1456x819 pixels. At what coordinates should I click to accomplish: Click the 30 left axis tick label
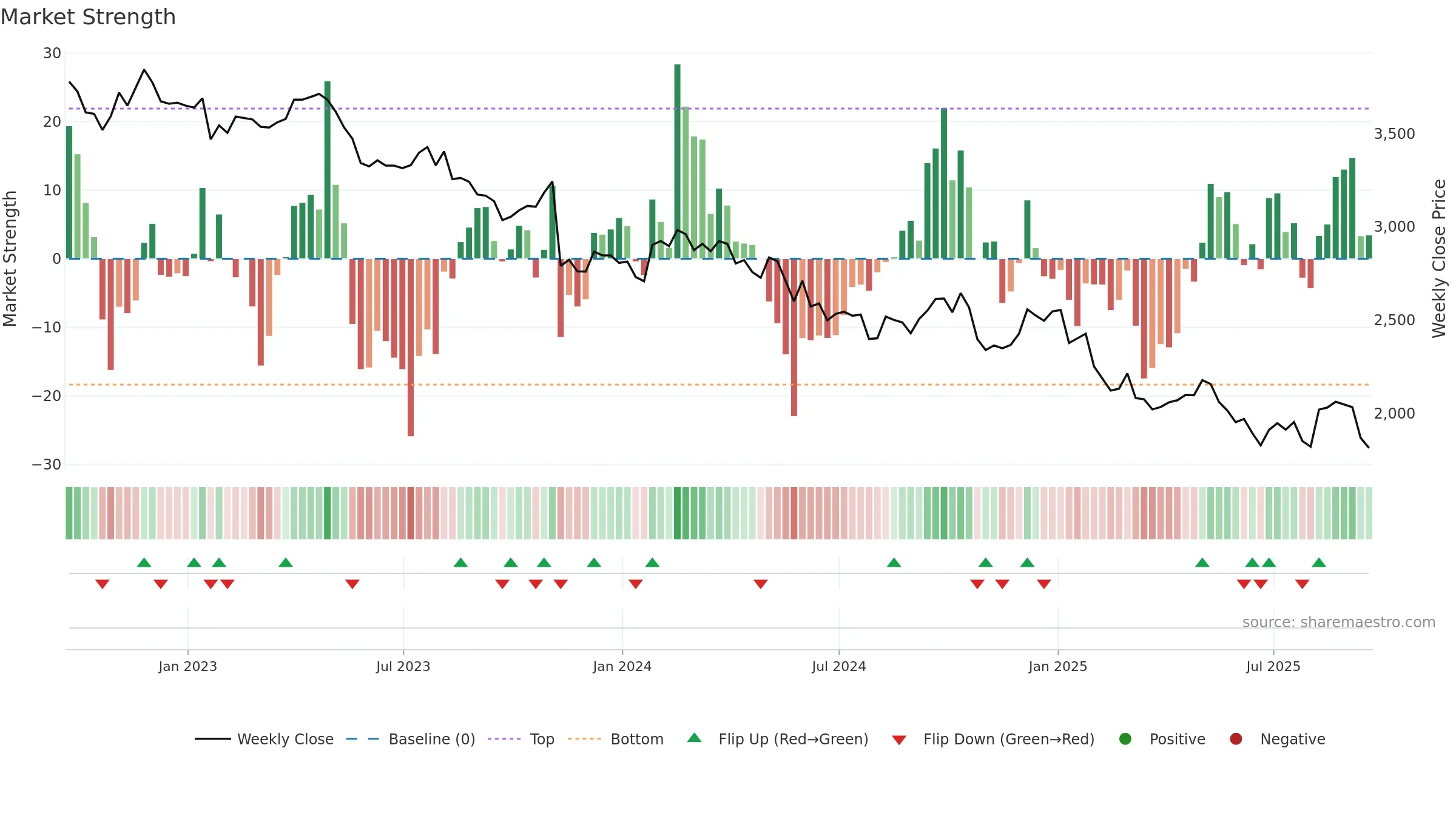point(52,53)
